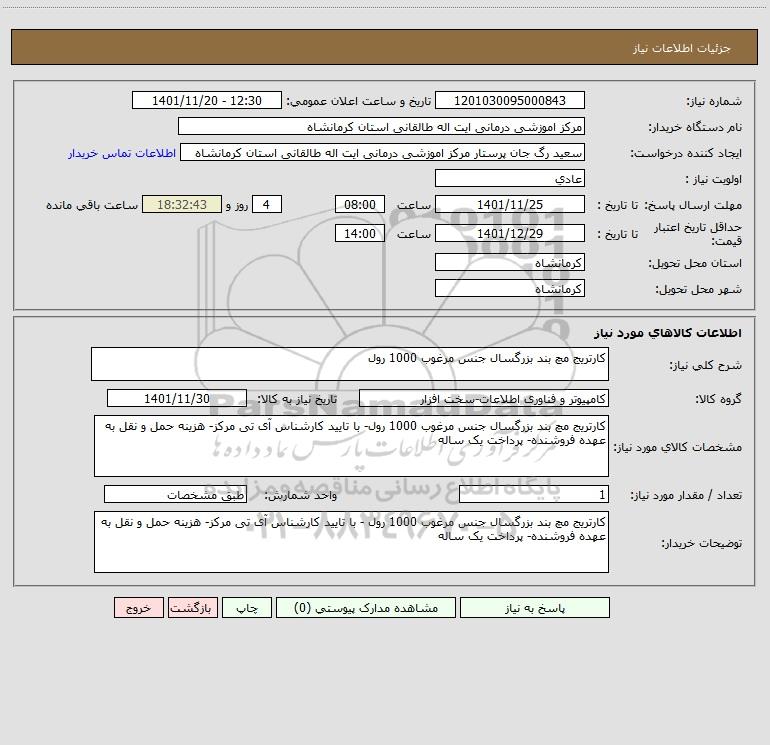The height and width of the screenshot is (745, 770).
Task: Click remaining days field showing 4
Action: click(267, 204)
